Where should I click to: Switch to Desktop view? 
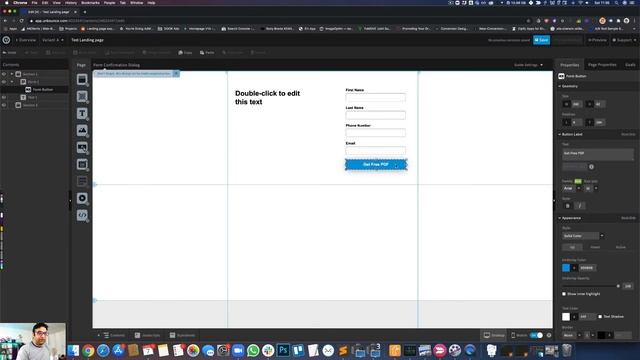(x=494, y=335)
